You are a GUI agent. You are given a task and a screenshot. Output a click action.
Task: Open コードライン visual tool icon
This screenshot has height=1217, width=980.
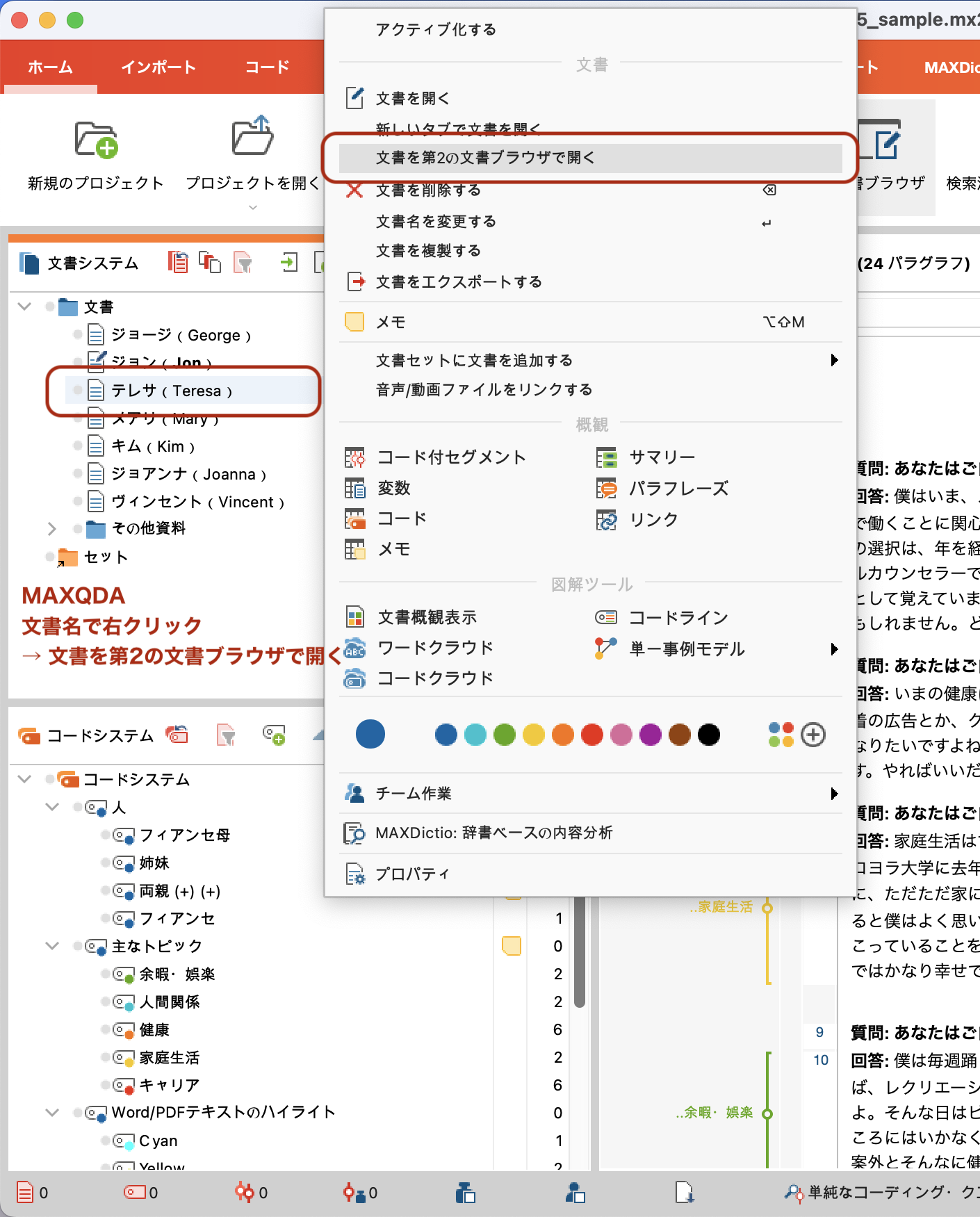606,617
